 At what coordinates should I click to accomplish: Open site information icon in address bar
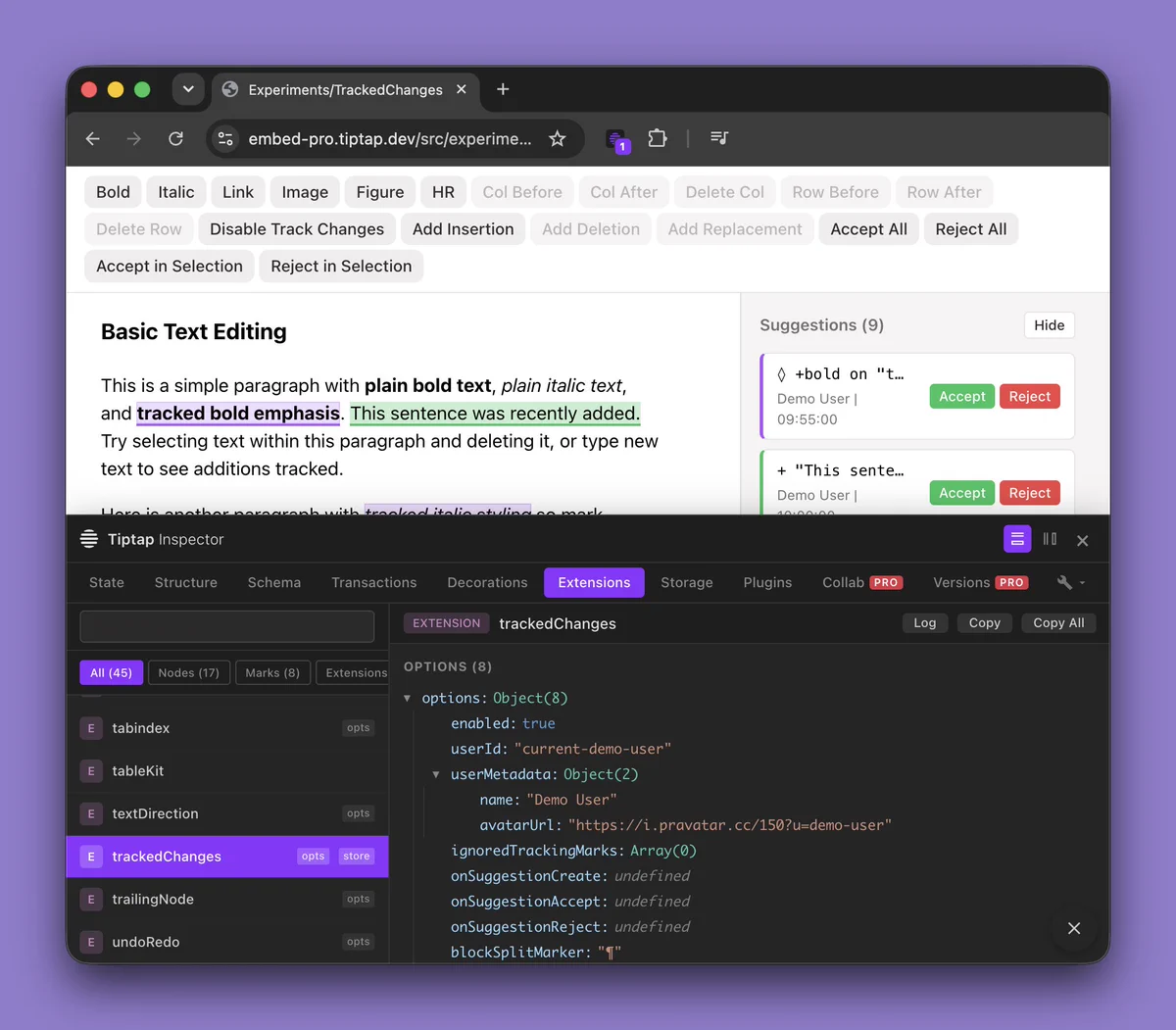[x=225, y=139]
